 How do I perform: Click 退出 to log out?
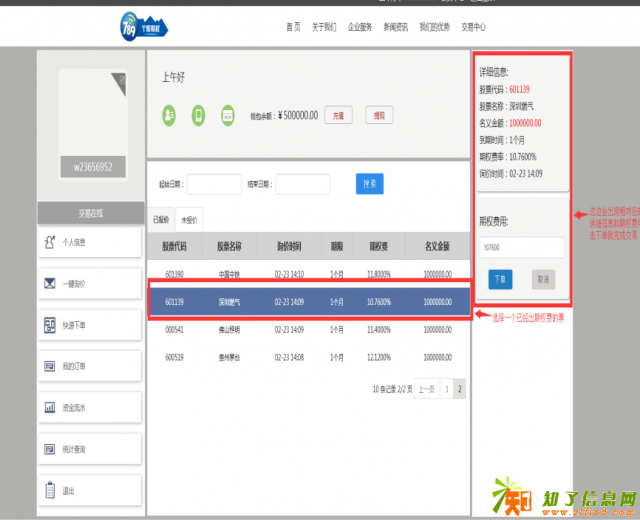pos(90,491)
